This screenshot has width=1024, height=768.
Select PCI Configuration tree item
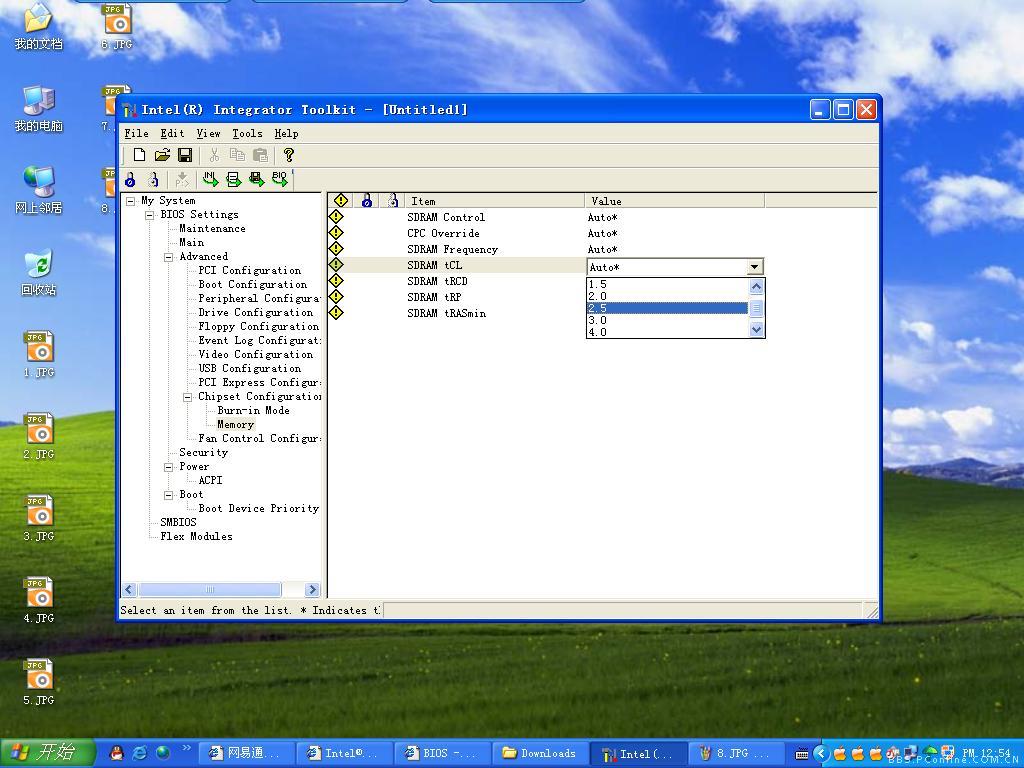249,270
